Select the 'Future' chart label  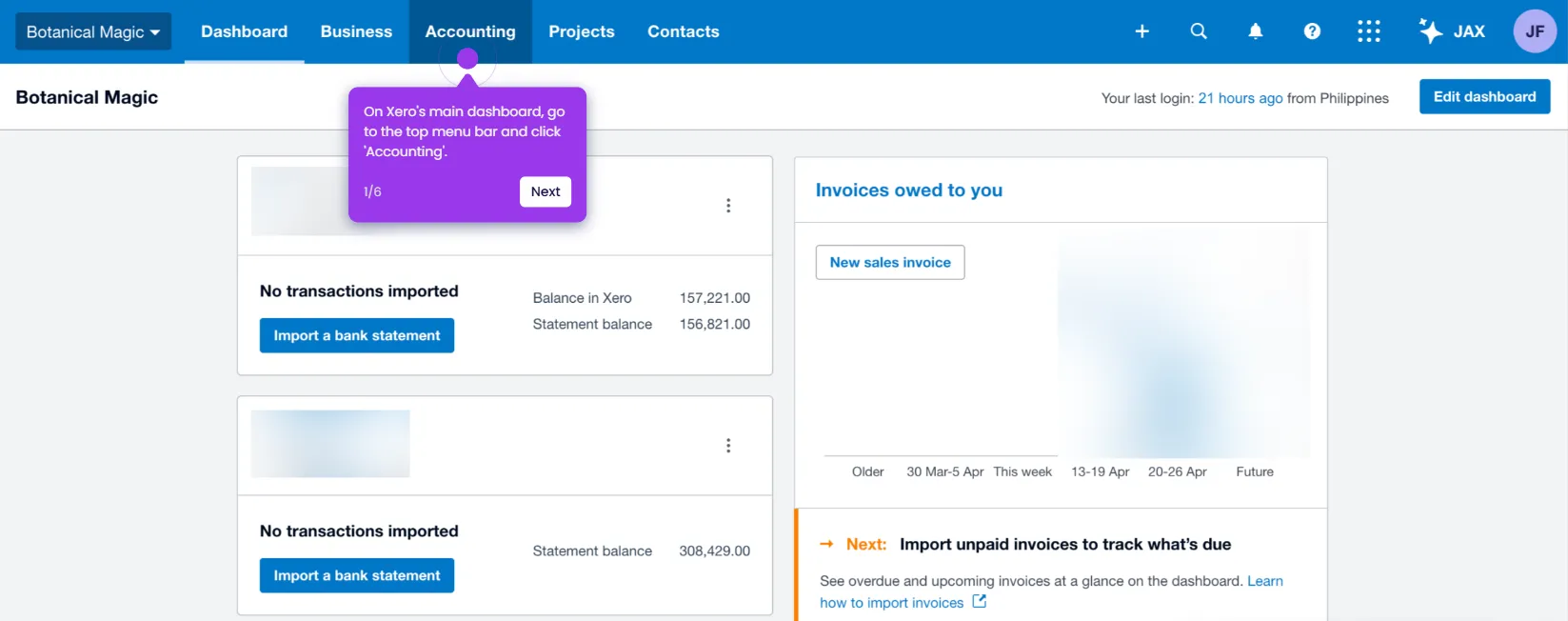[1255, 471]
